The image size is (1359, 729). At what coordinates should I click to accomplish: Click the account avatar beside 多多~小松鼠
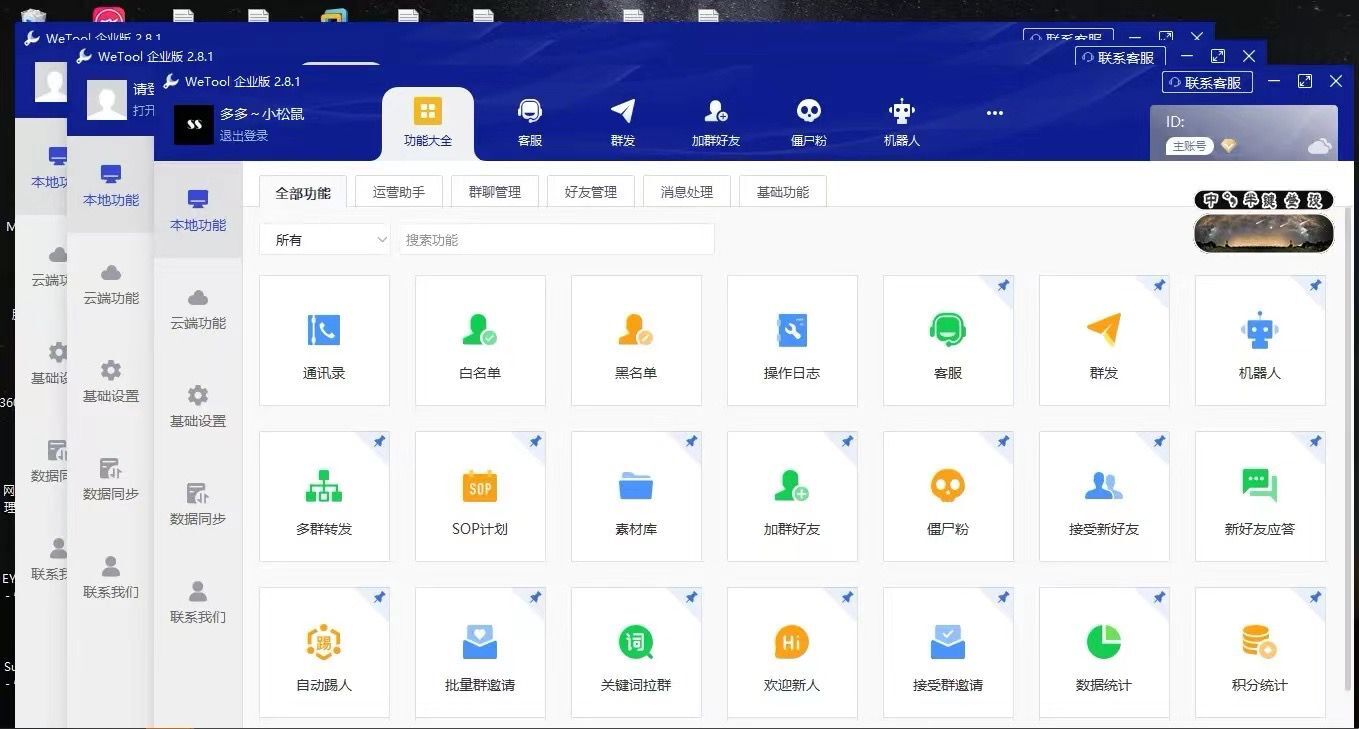coord(194,124)
